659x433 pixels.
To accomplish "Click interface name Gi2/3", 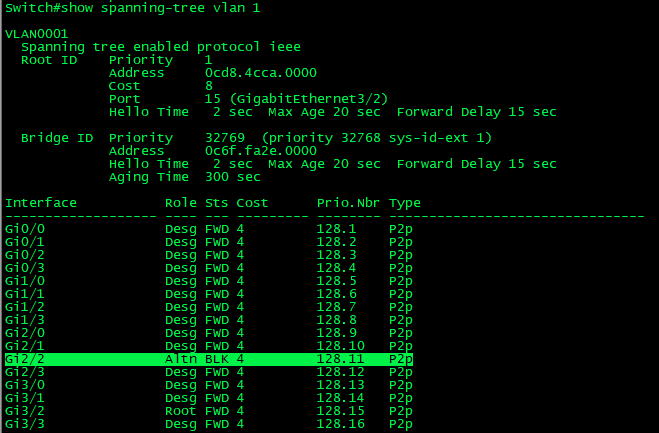I will [x=25, y=372].
